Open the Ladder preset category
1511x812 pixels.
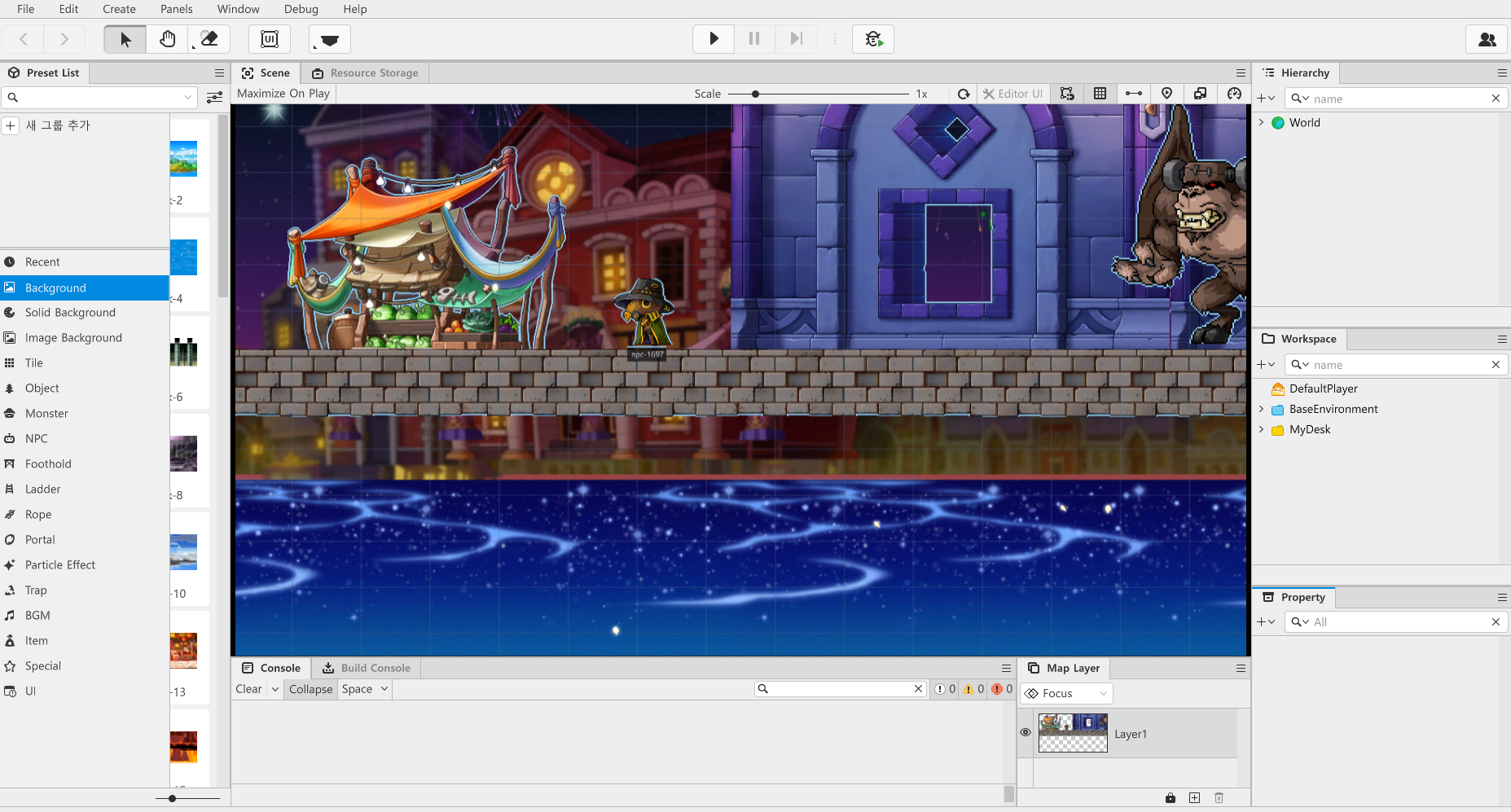[85, 489]
